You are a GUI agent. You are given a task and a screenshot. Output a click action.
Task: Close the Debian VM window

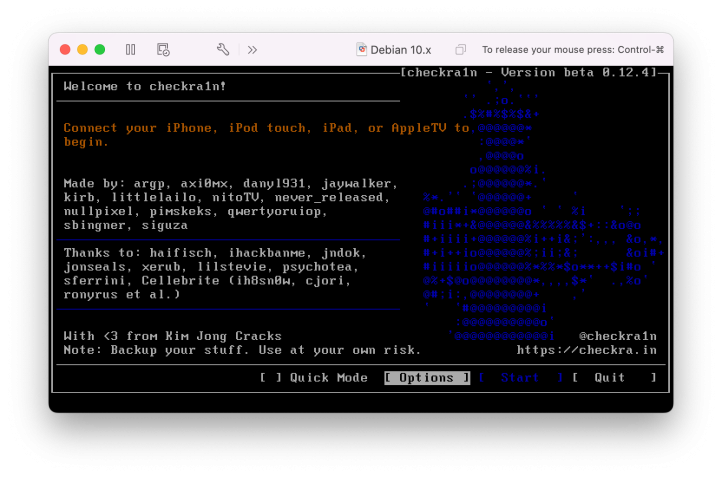tap(65, 50)
